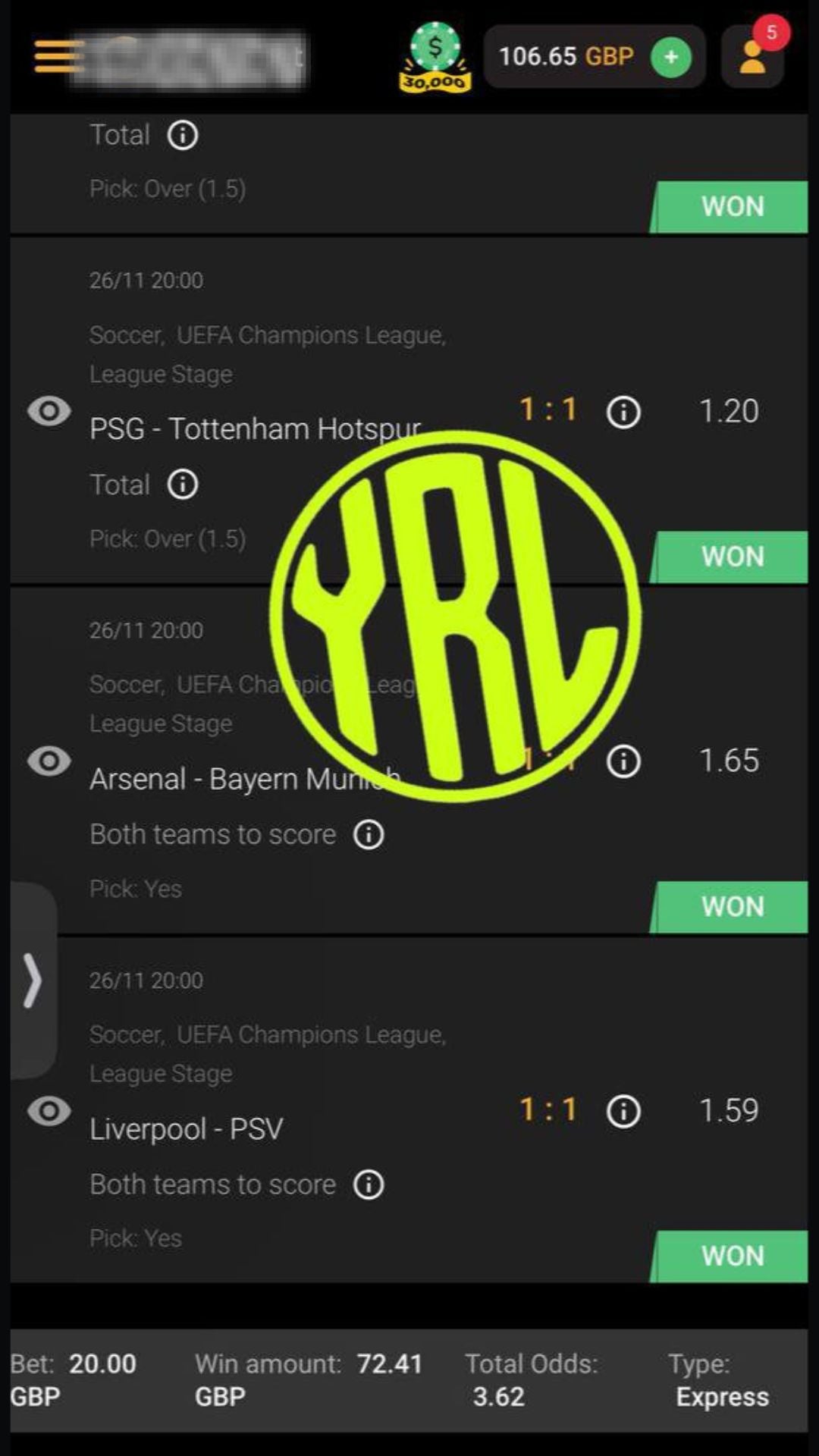Tap info icon beside Arsenal Both teams to score
Image resolution: width=819 pixels, height=1456 pixels.
pyautogui.click(x=369, y=834)
